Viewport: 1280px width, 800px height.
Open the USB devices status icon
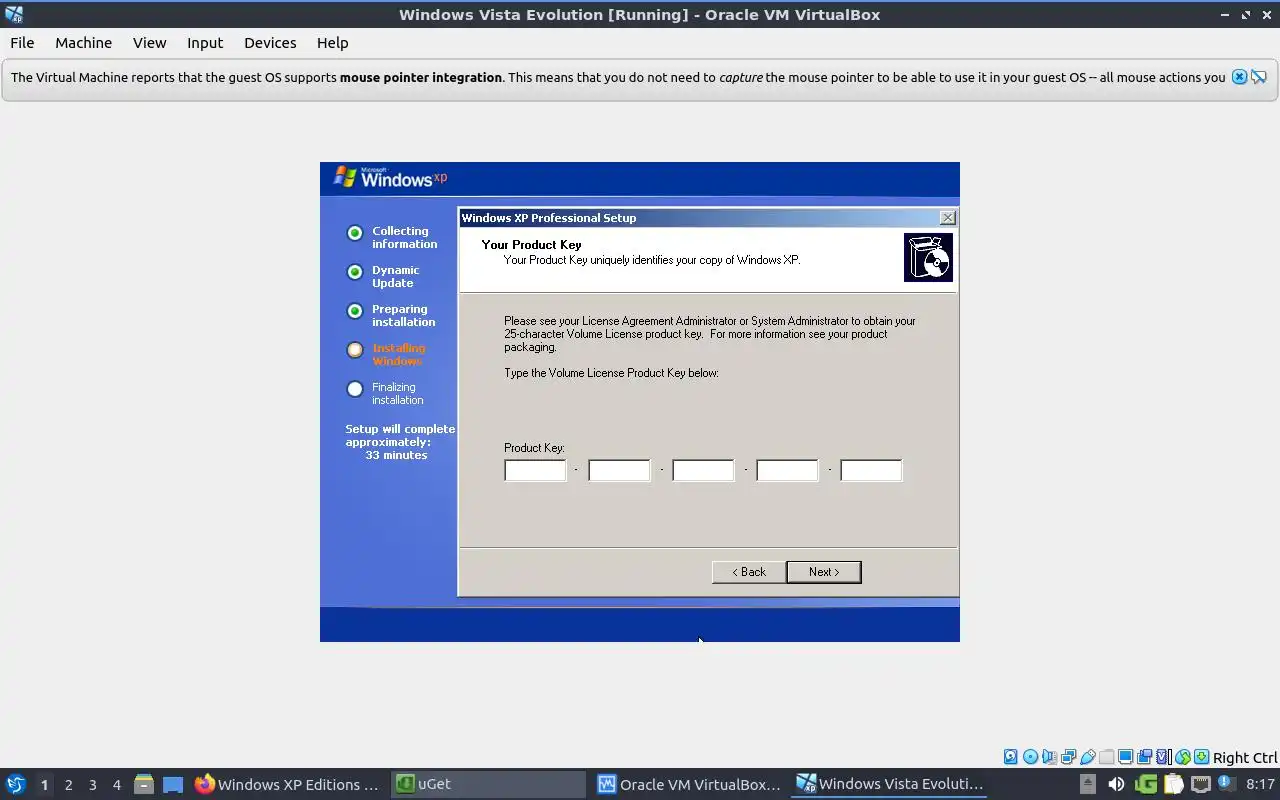click(1087, 757)
